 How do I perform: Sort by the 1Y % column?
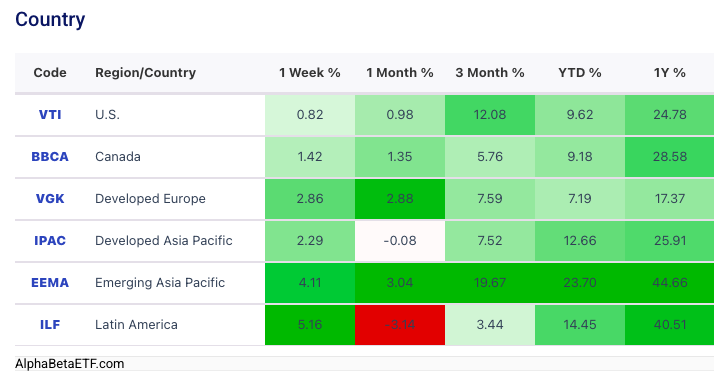(670, 73)
